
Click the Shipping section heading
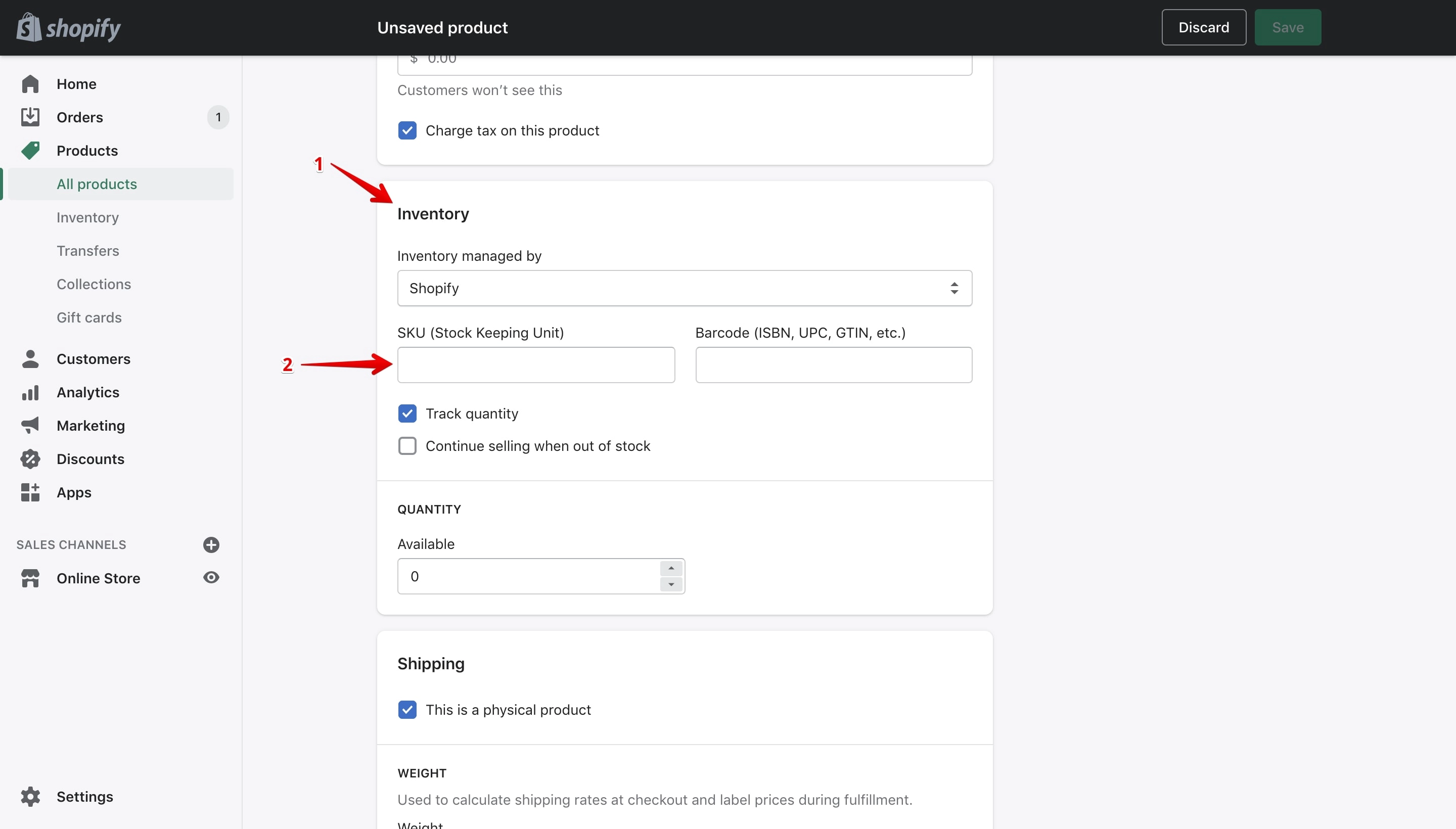coord(430,663)
